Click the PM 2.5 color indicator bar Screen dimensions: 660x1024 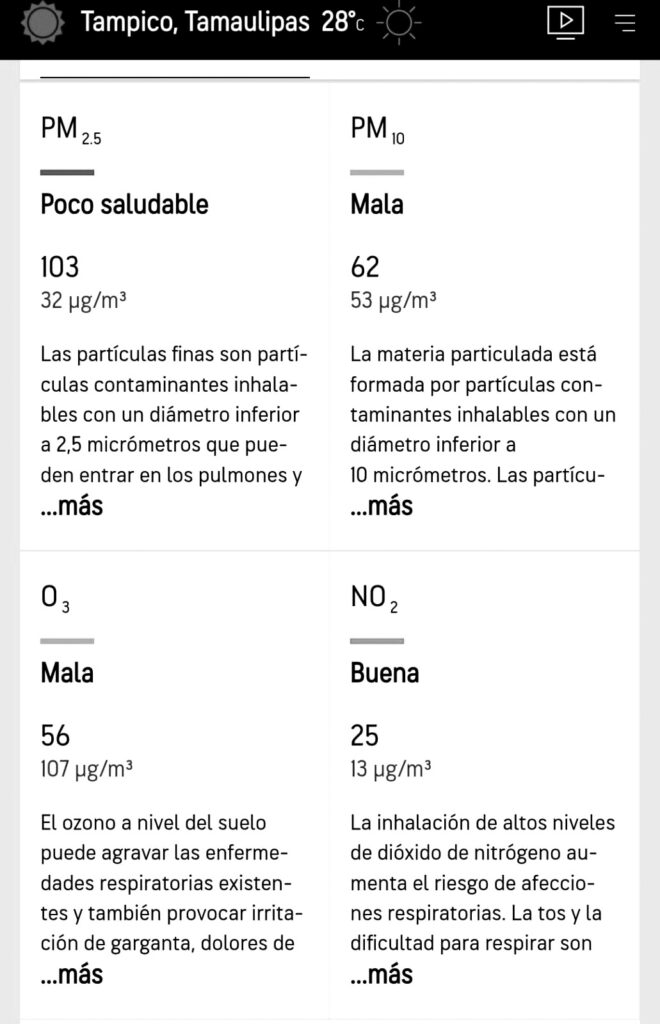[x=67, y=172]
